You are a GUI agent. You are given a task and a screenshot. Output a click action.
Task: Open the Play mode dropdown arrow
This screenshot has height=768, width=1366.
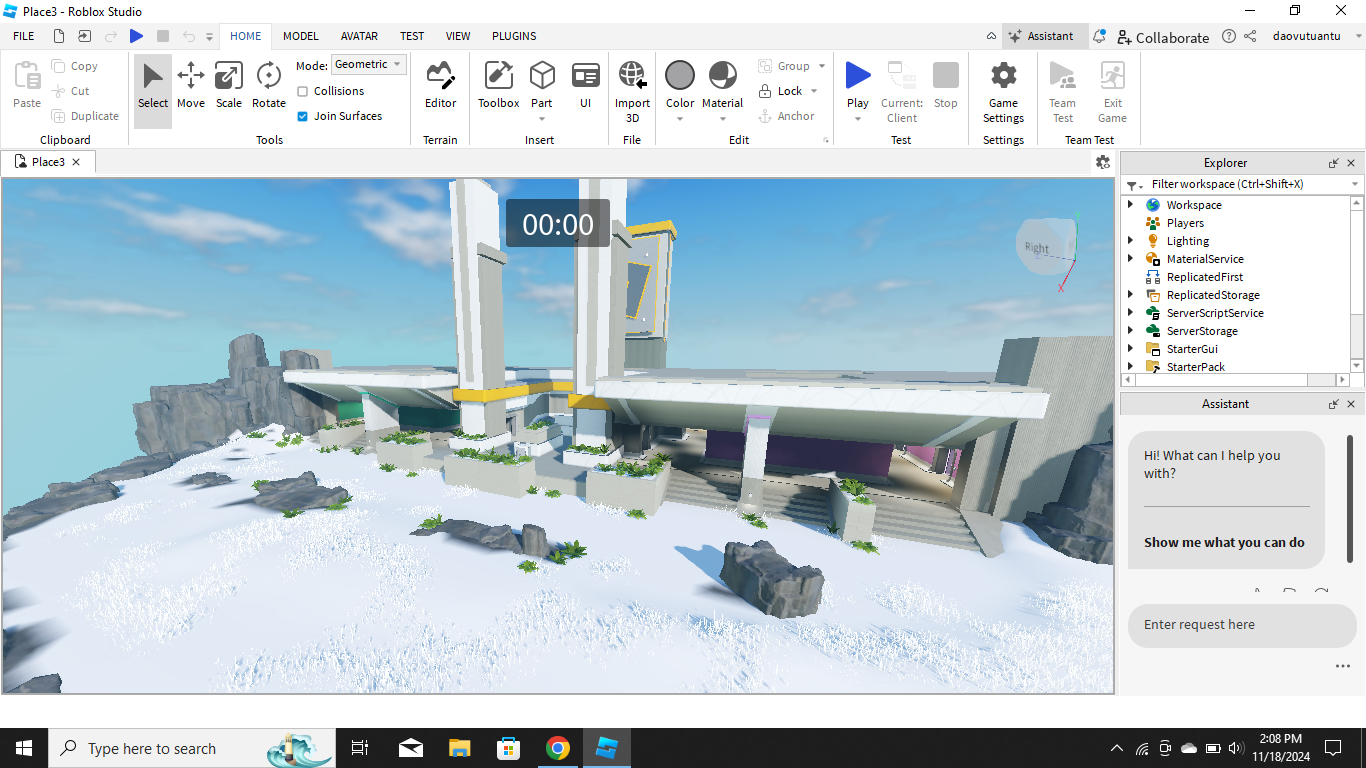coord(858,119)
